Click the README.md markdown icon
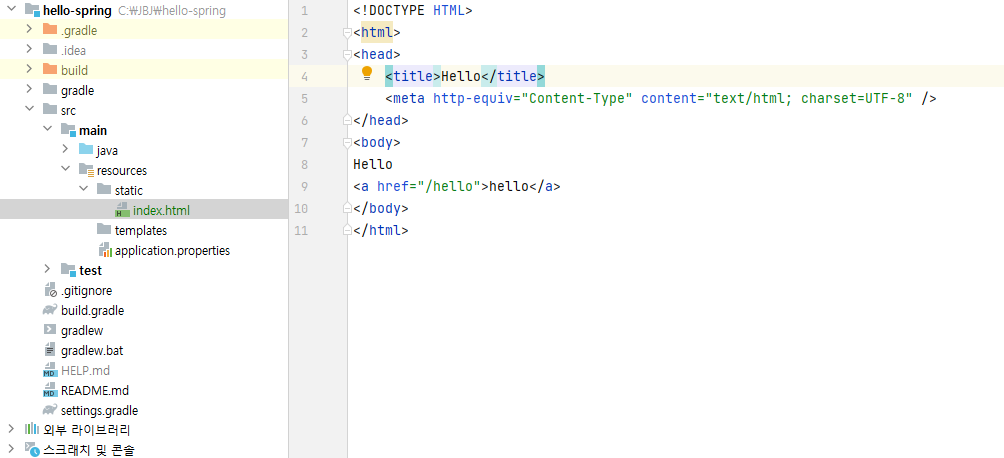 pyautogui.click(x=50, y=390)
